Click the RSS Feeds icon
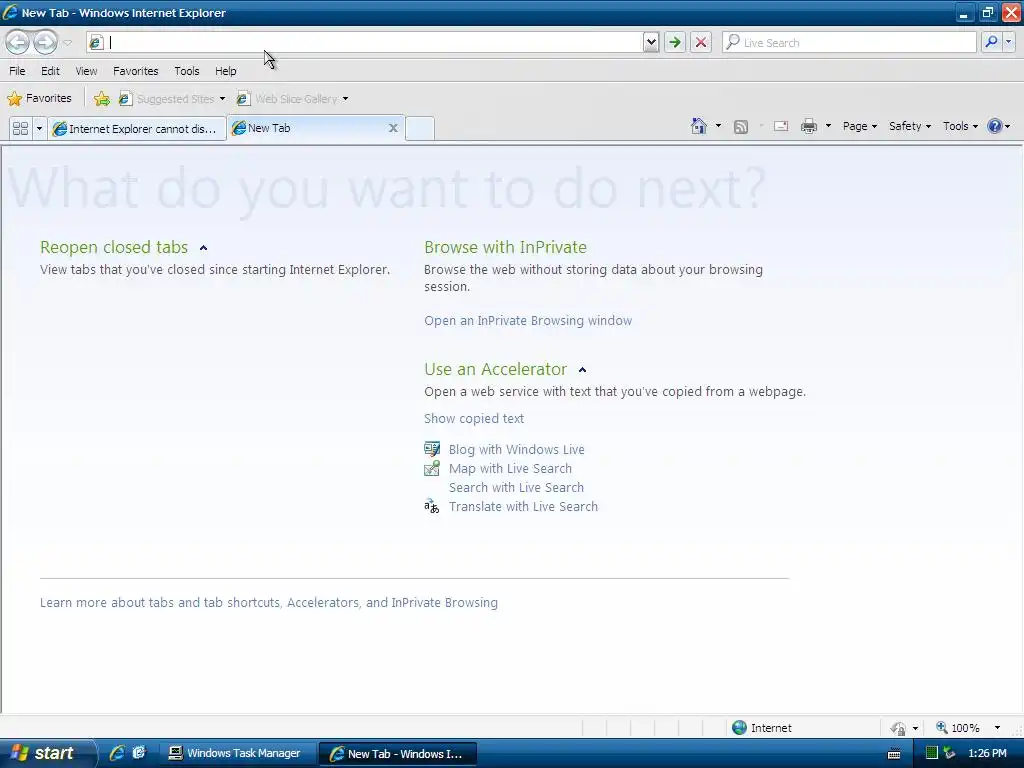Image resolution: width=1024 pixels, height=768 pixels. 741,127
